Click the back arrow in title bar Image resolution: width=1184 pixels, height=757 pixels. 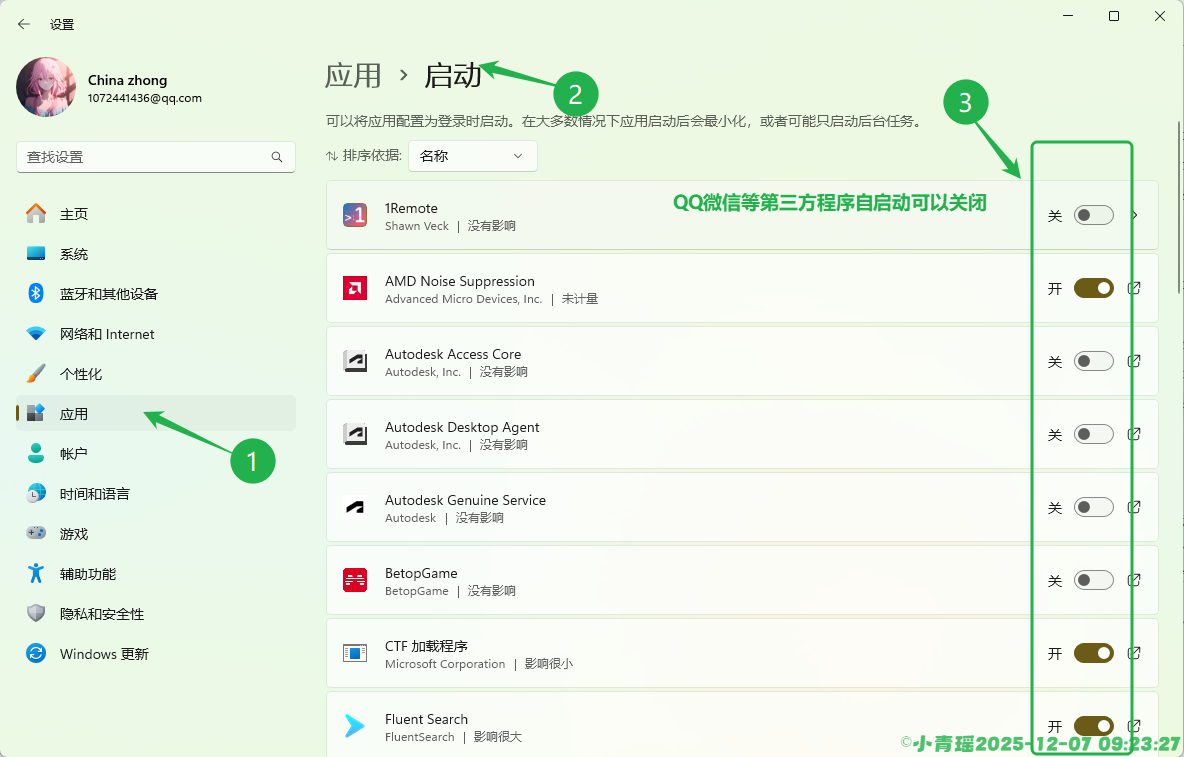(x=24, y=24)
